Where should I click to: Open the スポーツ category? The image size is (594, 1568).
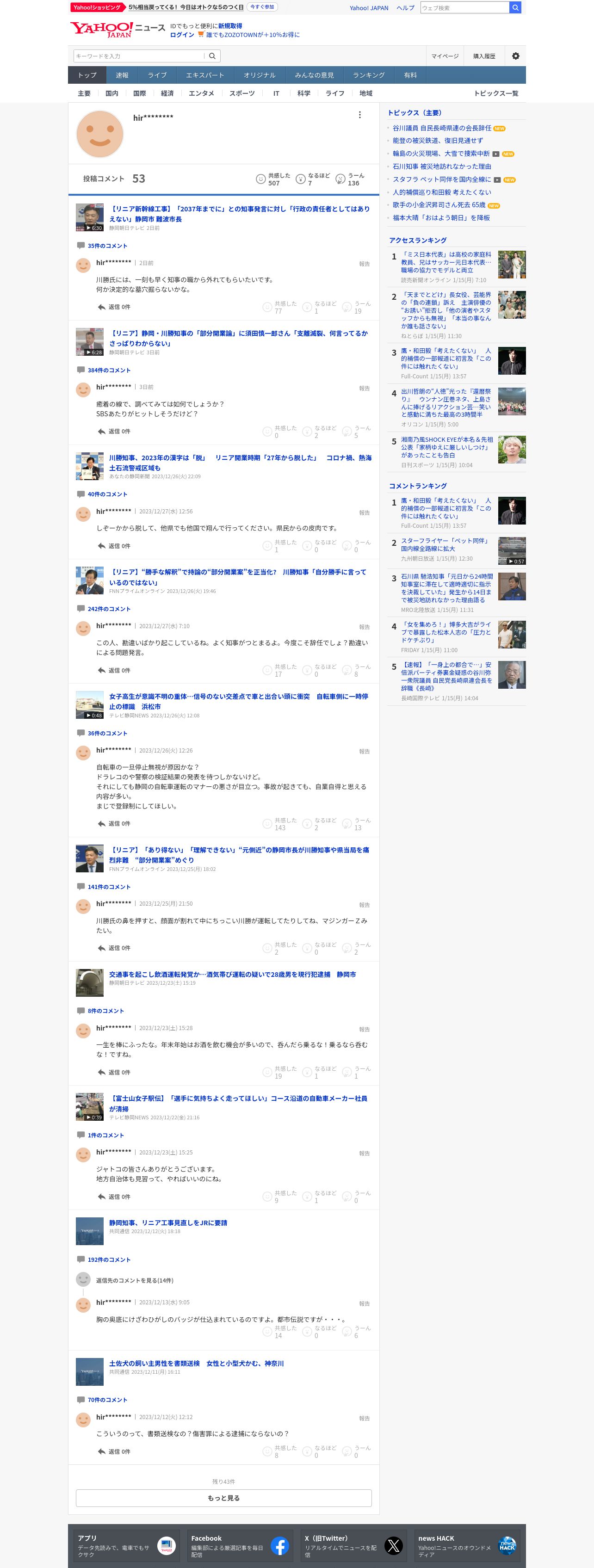pyautogui.click(x=242, y=93)
